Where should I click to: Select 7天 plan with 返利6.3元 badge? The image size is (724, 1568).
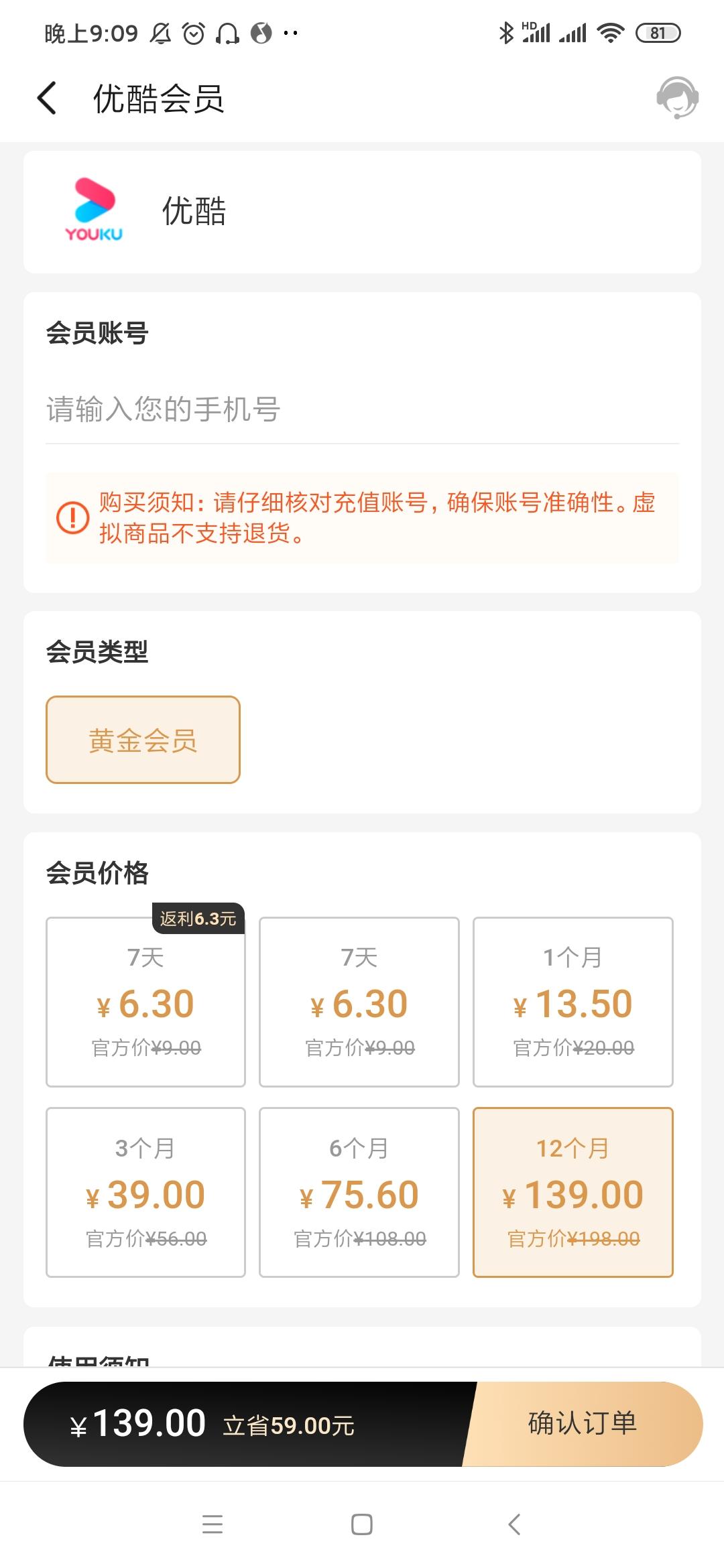[x=145, y=1002]
